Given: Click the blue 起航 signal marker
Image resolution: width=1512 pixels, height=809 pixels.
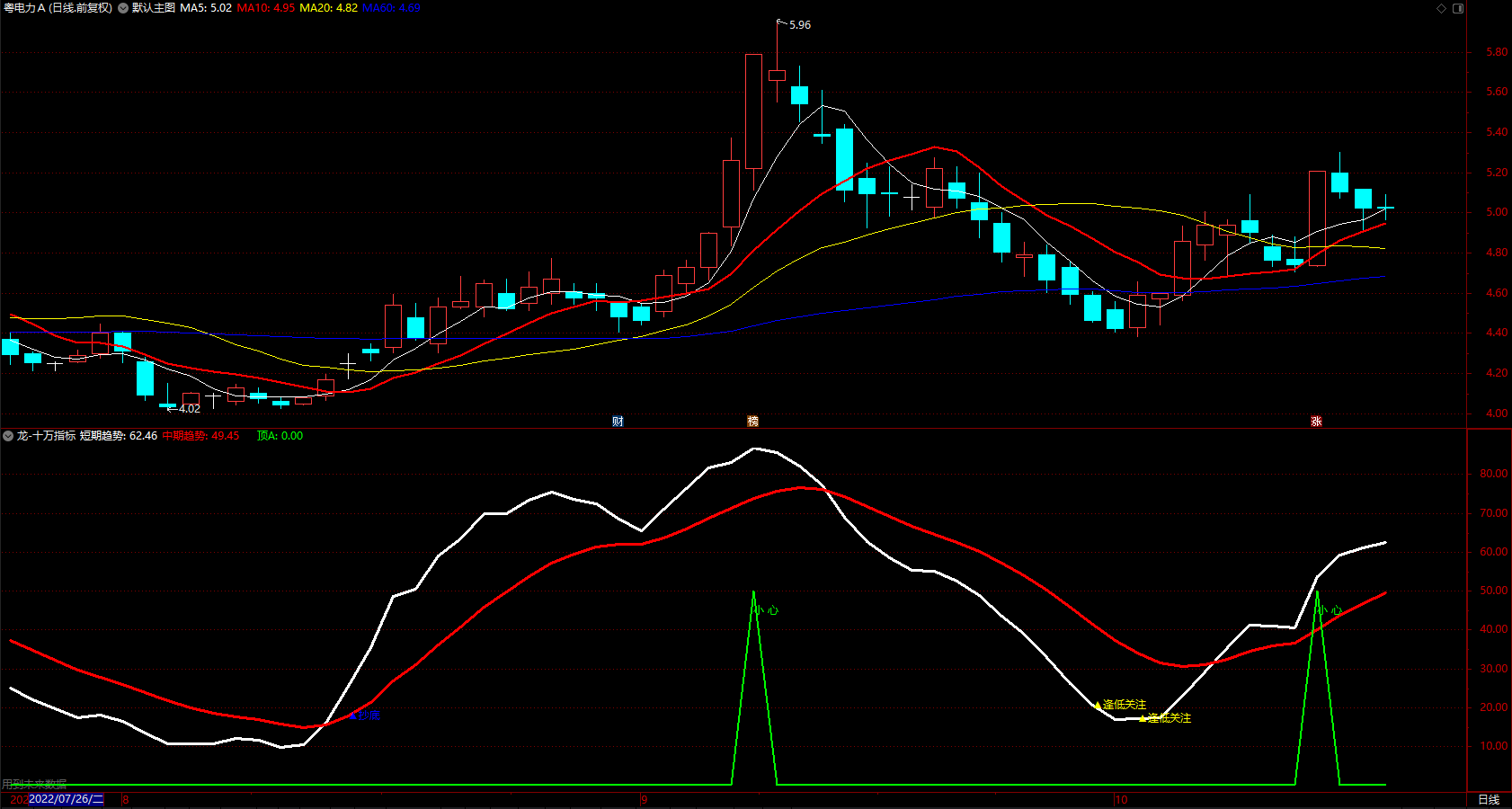Looking at the screenshot, I should (x=365, y=716).
